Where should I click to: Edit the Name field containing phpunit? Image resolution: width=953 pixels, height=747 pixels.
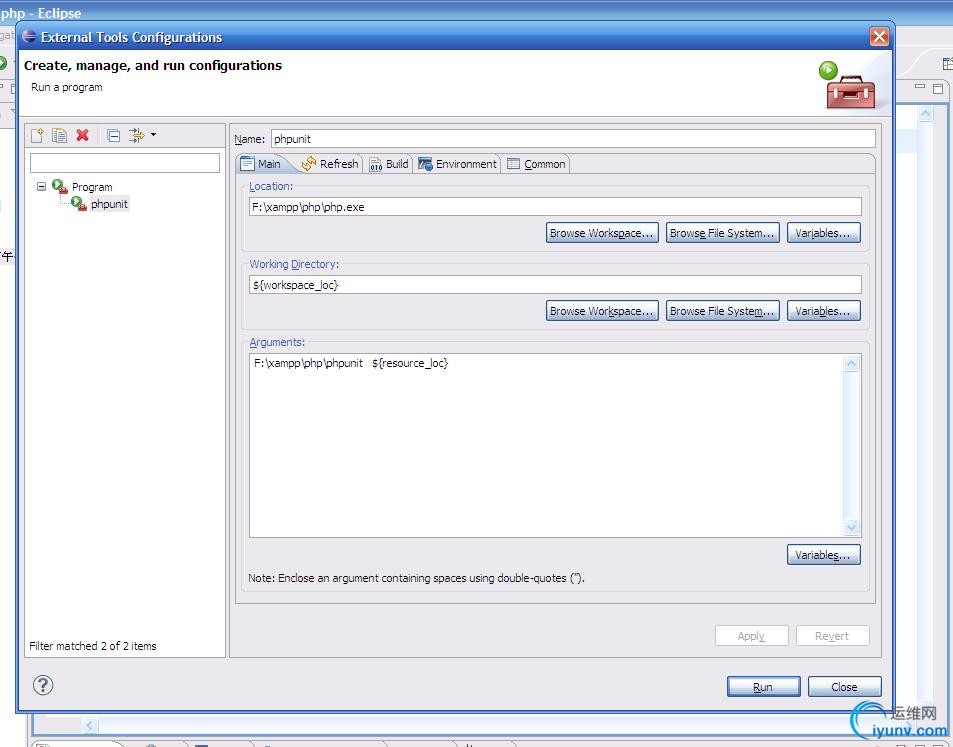(573, 139)
